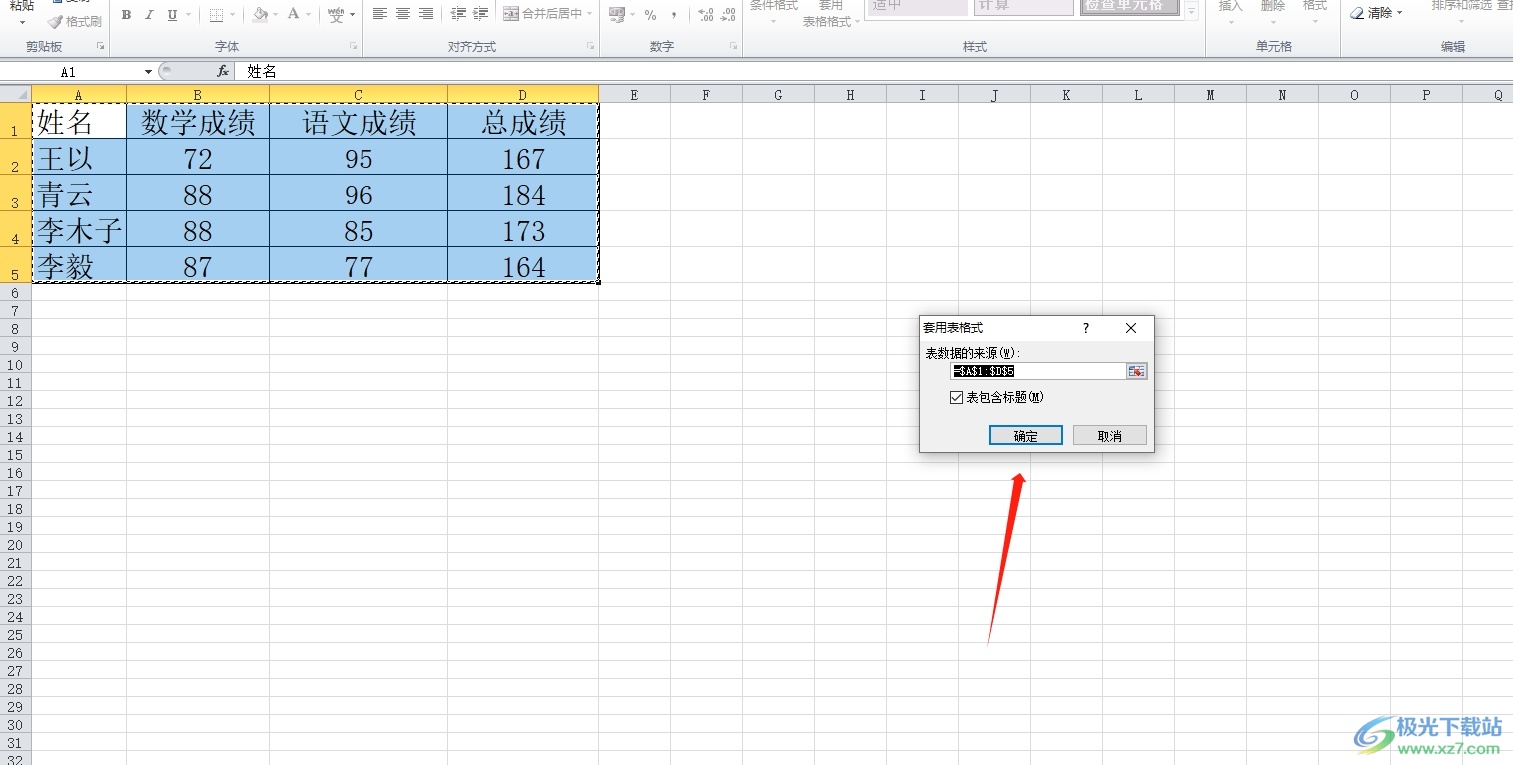The width and height of the screenshot is (1513, 765).
Task: Toggle italic formatting
Action: pyautogui.click(x=149, y=15)
